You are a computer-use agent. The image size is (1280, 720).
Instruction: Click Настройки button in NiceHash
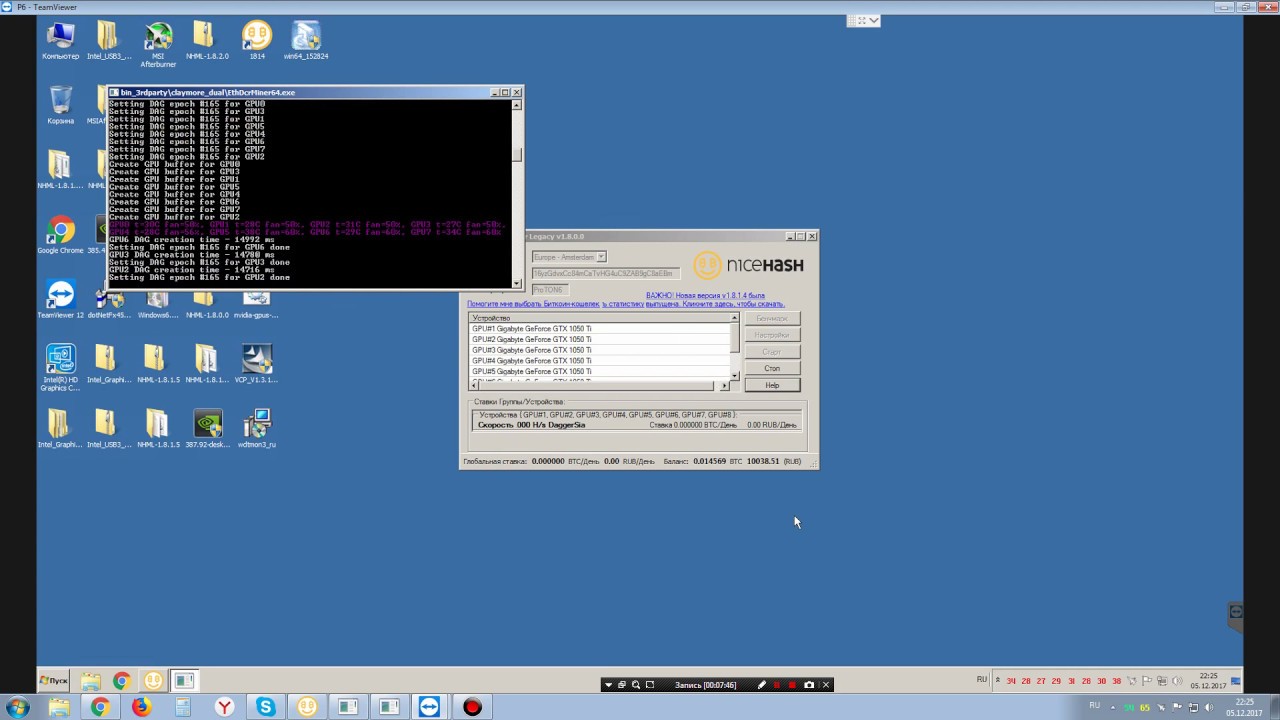pos(772,335)
